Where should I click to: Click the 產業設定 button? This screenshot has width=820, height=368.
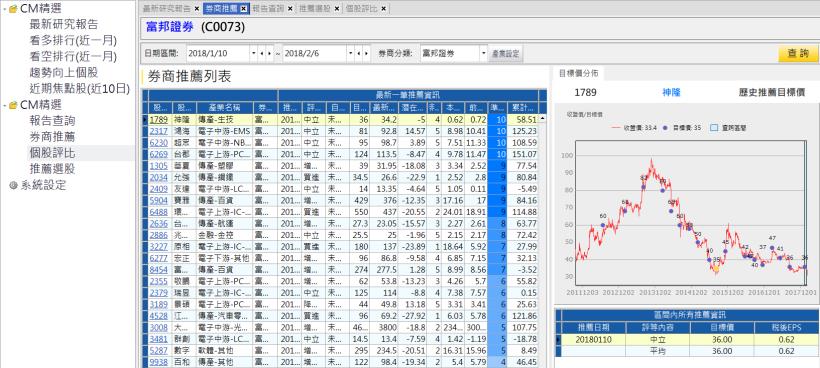(x=506, y=53)
